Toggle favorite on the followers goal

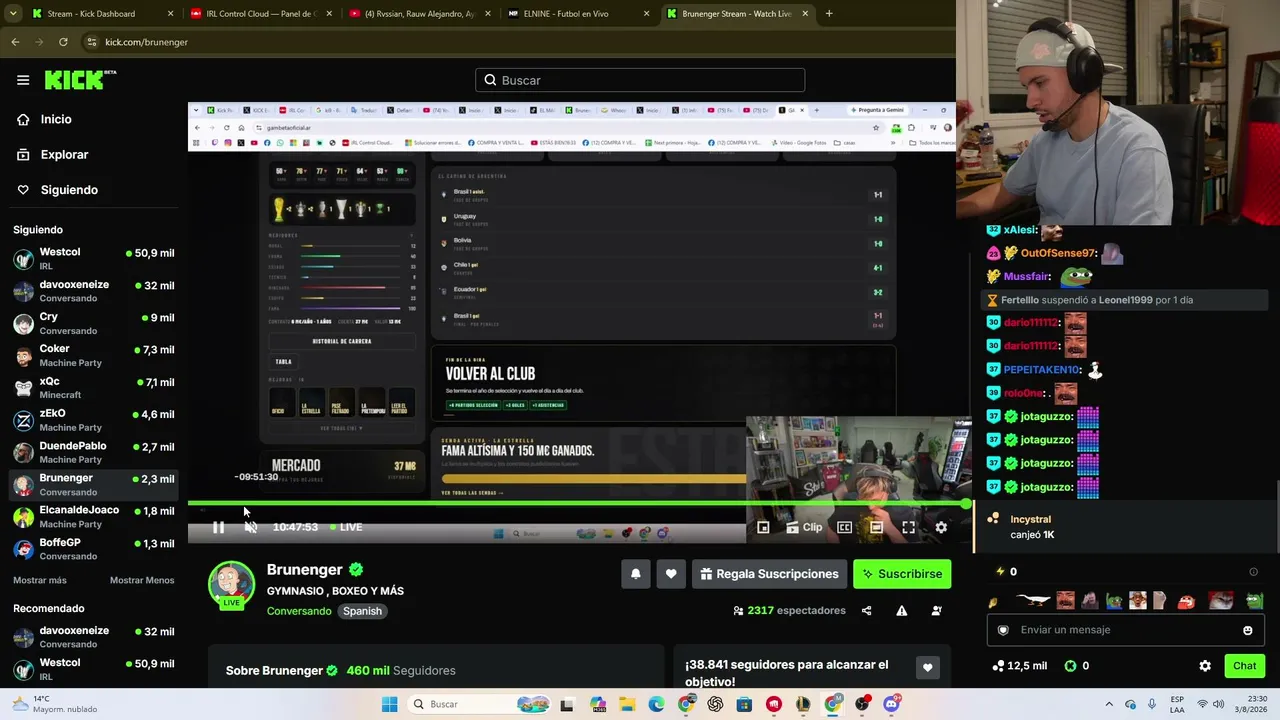point(927,668)
